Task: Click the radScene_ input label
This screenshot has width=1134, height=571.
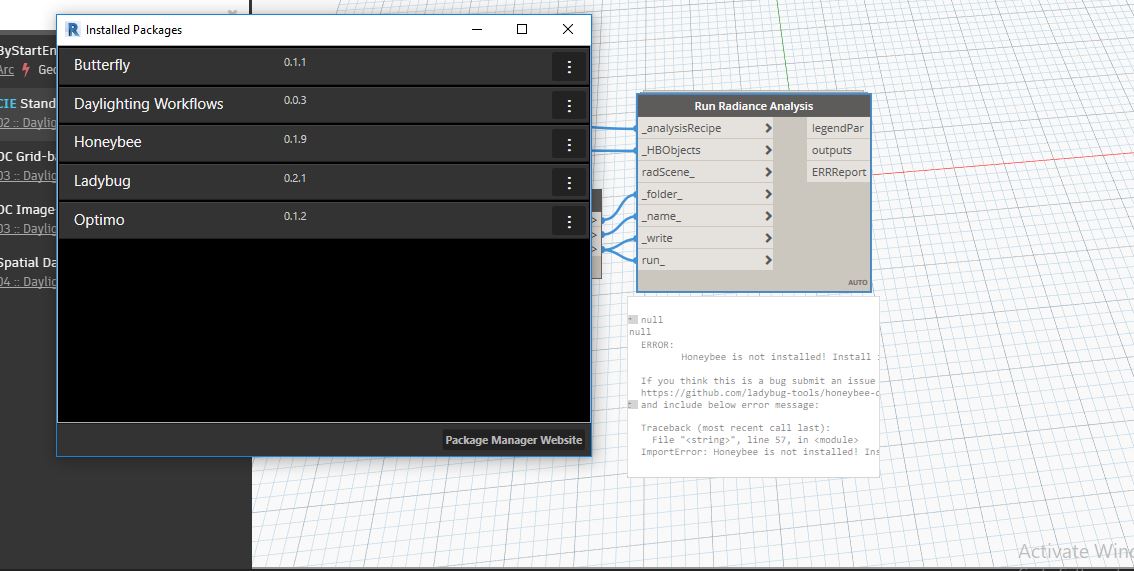Action: [668, 172]
